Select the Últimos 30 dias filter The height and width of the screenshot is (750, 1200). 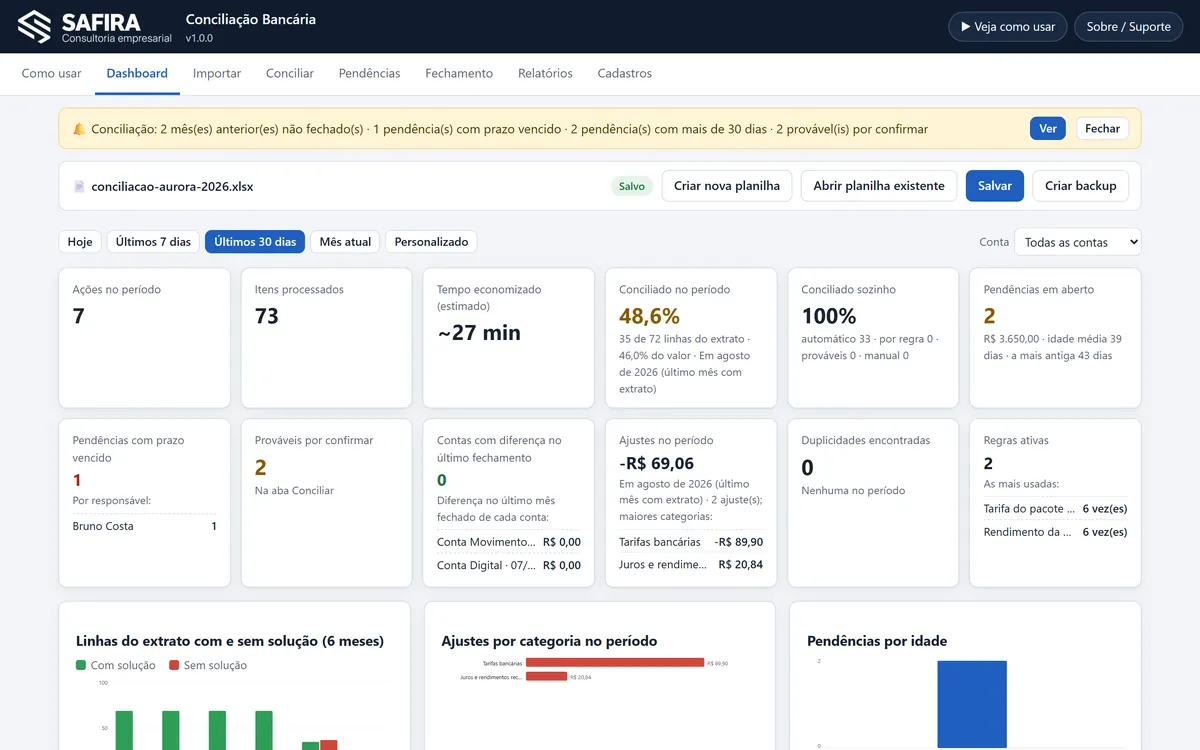pyautogui.click(x=255, y=242)
